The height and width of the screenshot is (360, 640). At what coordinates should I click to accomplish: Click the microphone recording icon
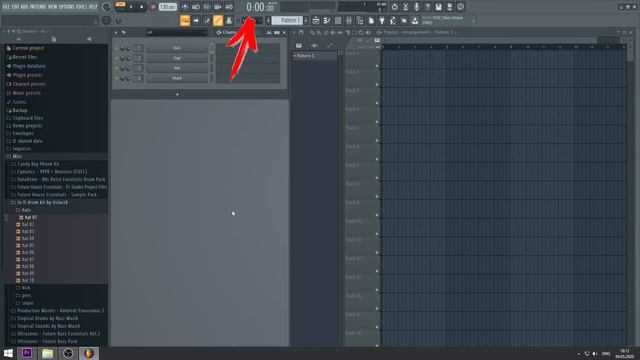[x=416, y=7]
